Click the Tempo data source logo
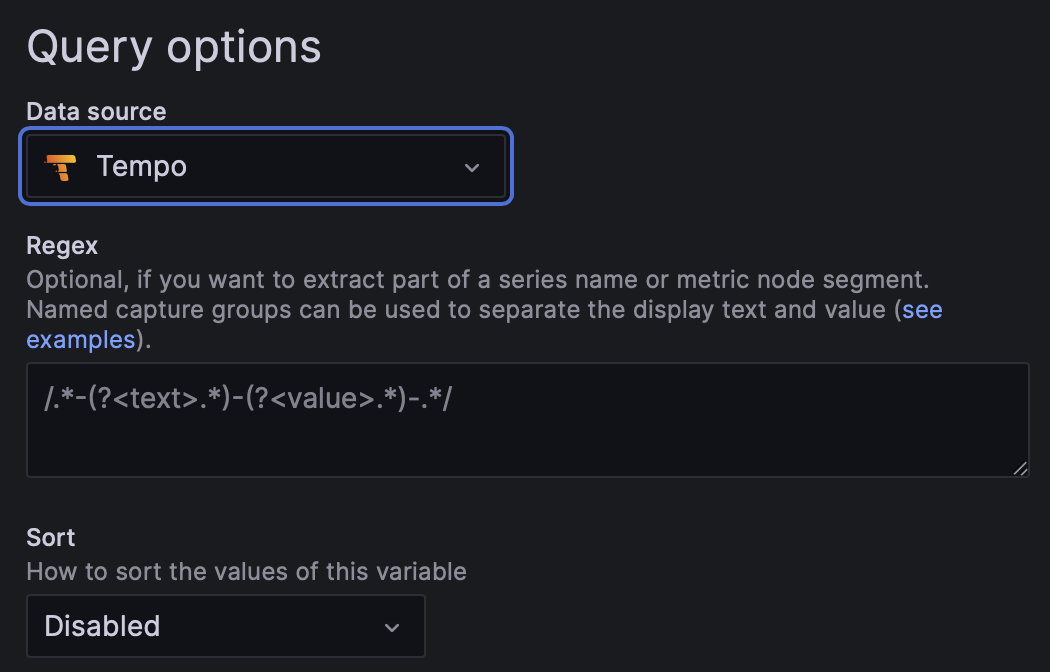 [62, 166]
